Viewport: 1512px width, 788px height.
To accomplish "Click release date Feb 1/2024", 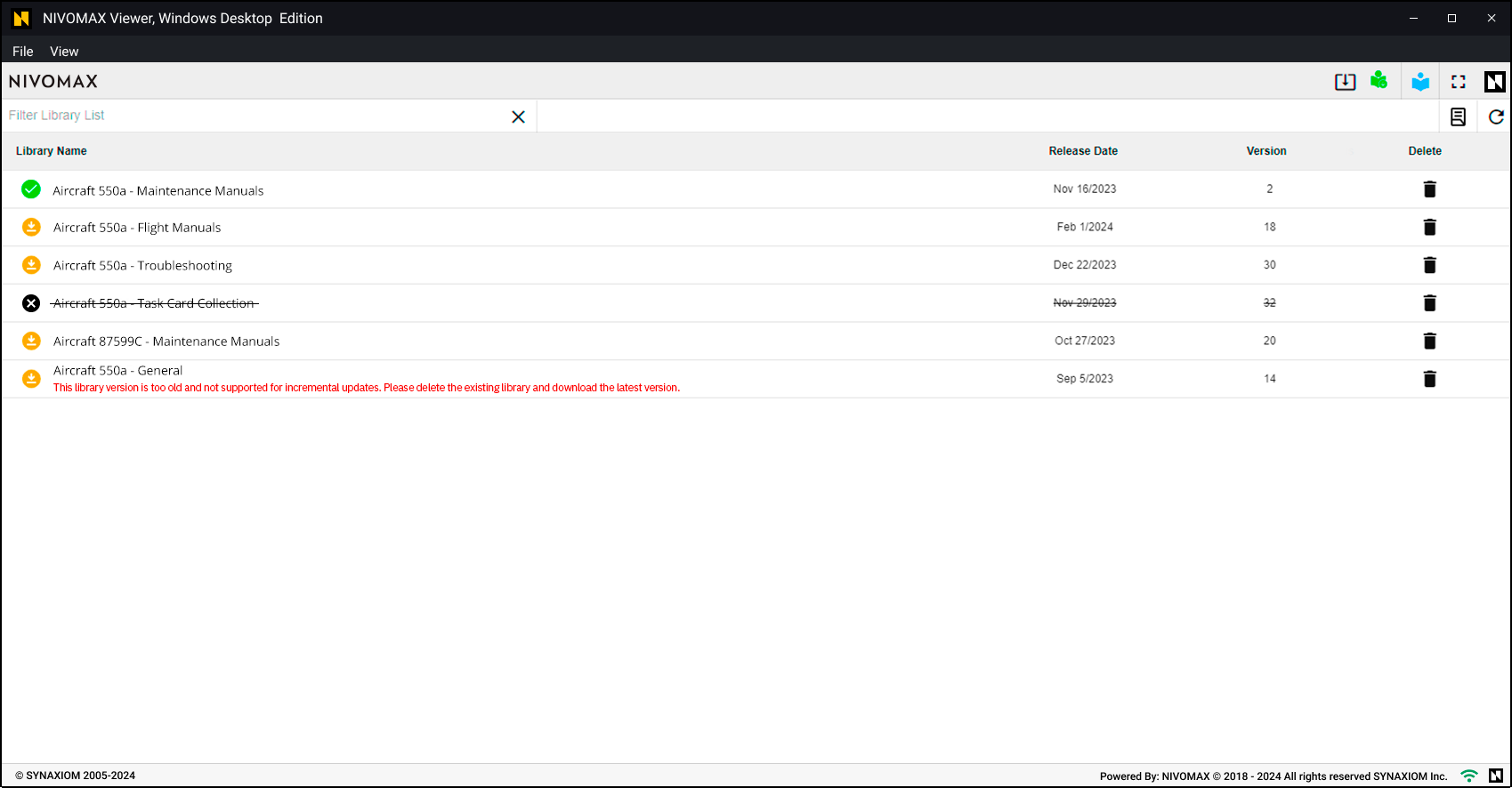I will coord(1085,227).
